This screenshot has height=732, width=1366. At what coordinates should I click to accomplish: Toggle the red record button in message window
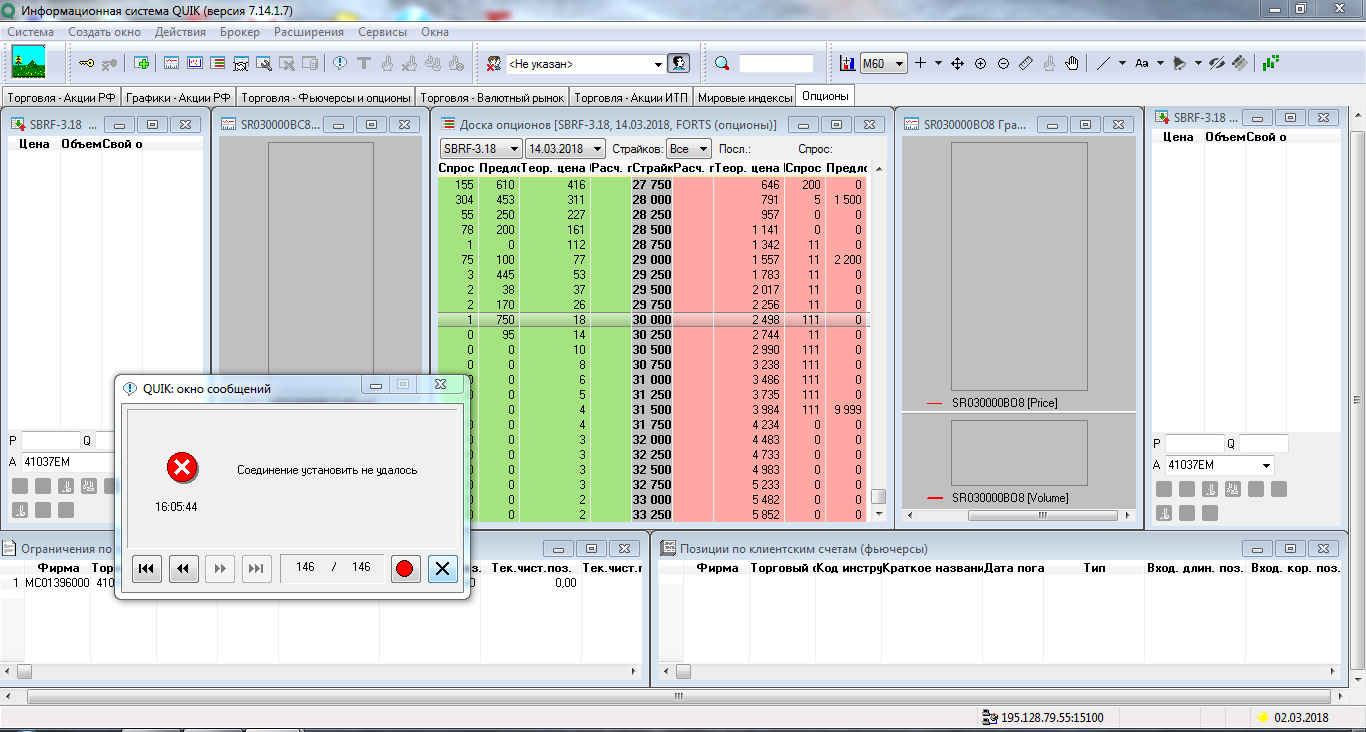pos(405,568)
